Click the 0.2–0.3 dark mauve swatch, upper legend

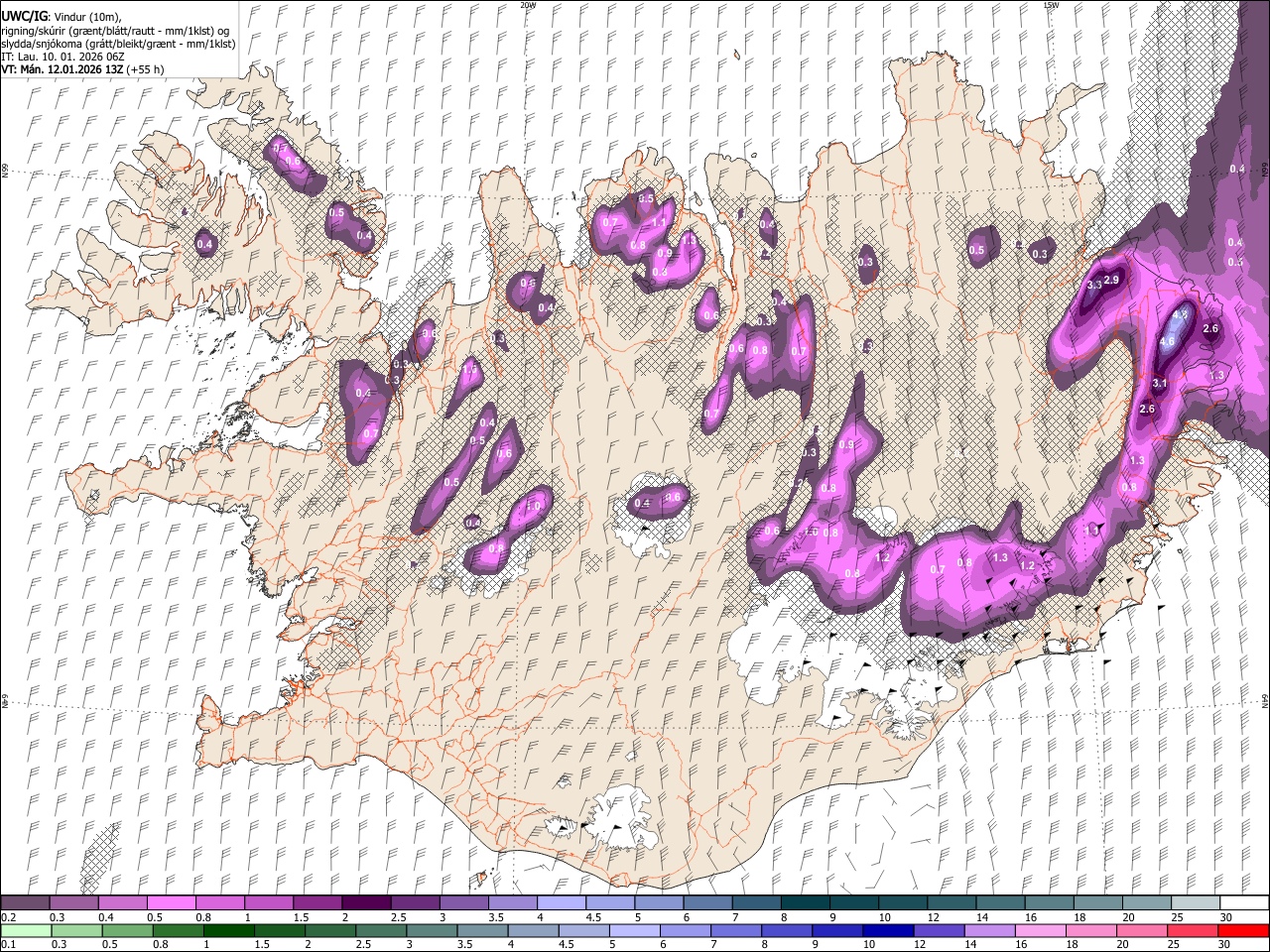[x=25, y=903]
